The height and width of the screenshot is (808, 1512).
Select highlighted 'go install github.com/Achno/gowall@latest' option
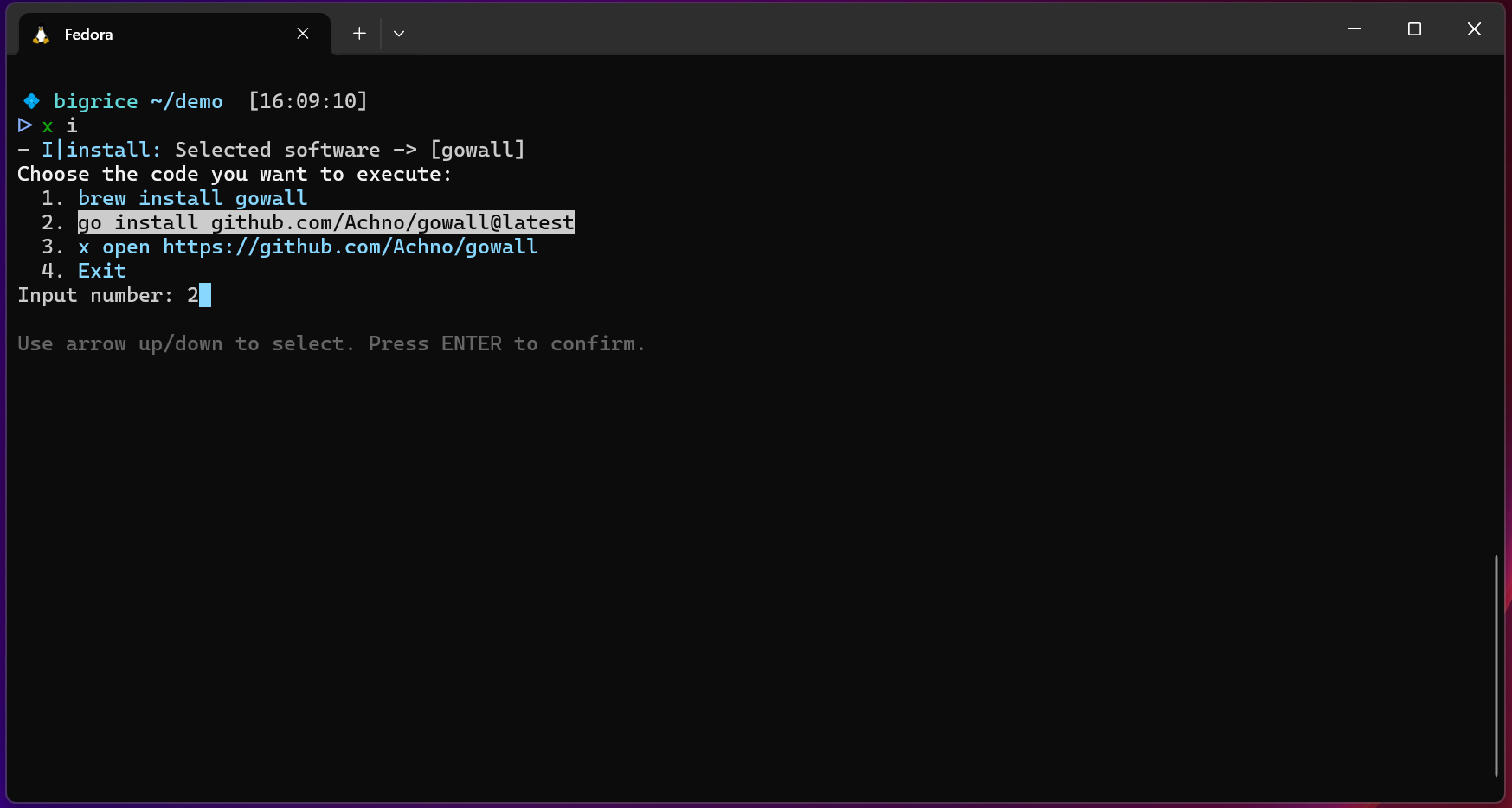[x=326, y=222]
